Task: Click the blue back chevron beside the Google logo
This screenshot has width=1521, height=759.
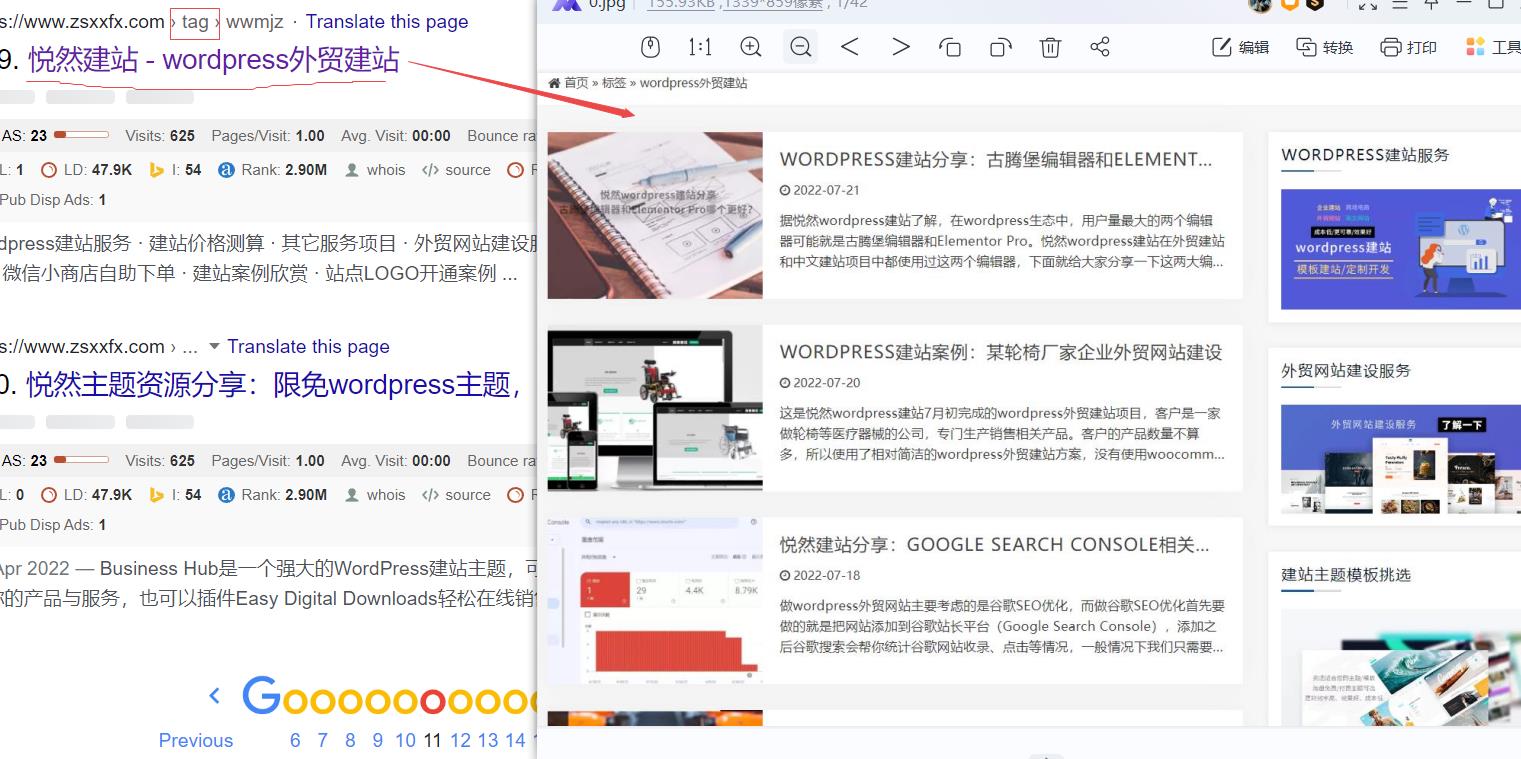Action: pyautogui.click(x=214, y=696)
